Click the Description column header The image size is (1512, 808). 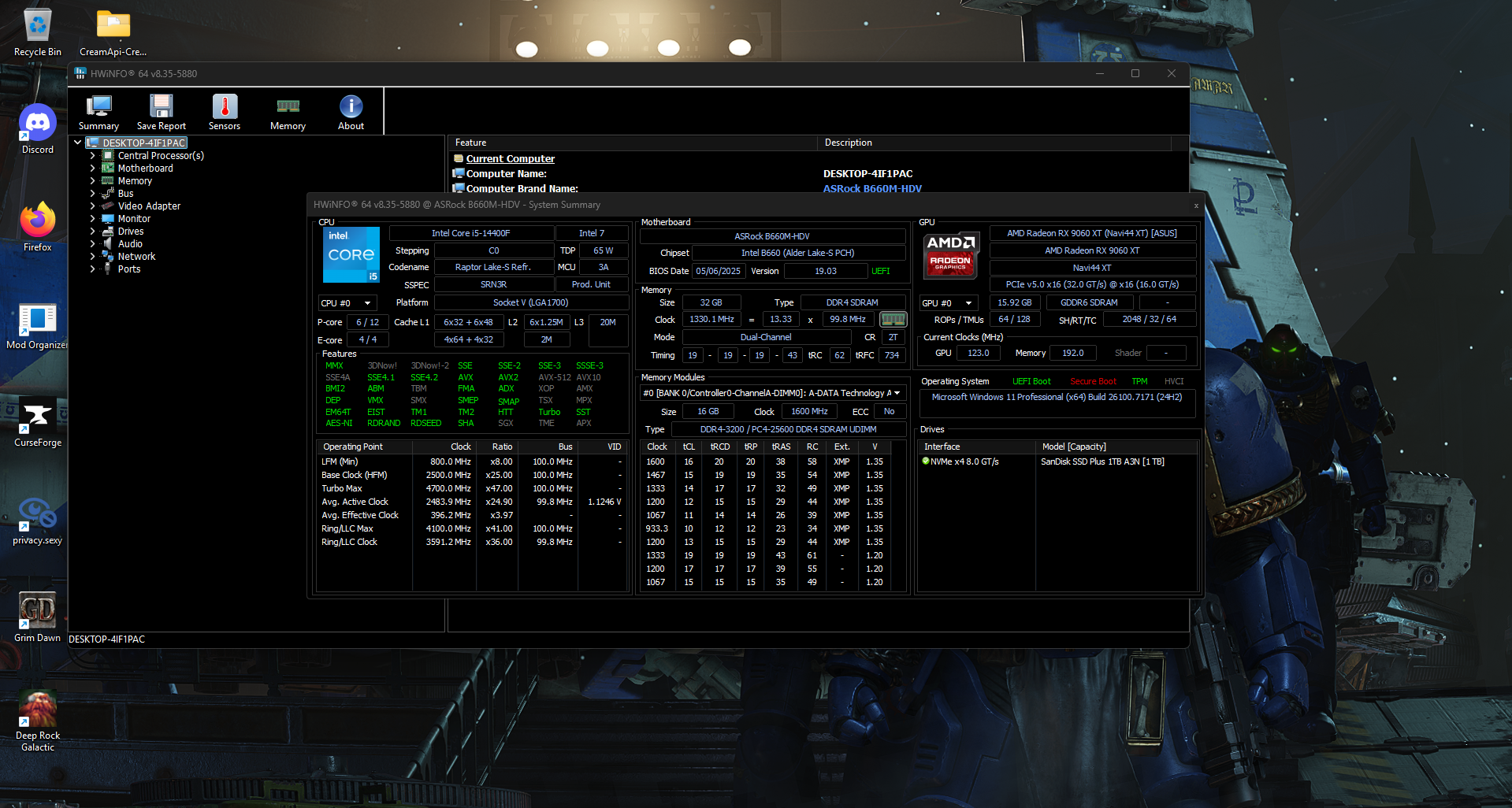(994, 143)
